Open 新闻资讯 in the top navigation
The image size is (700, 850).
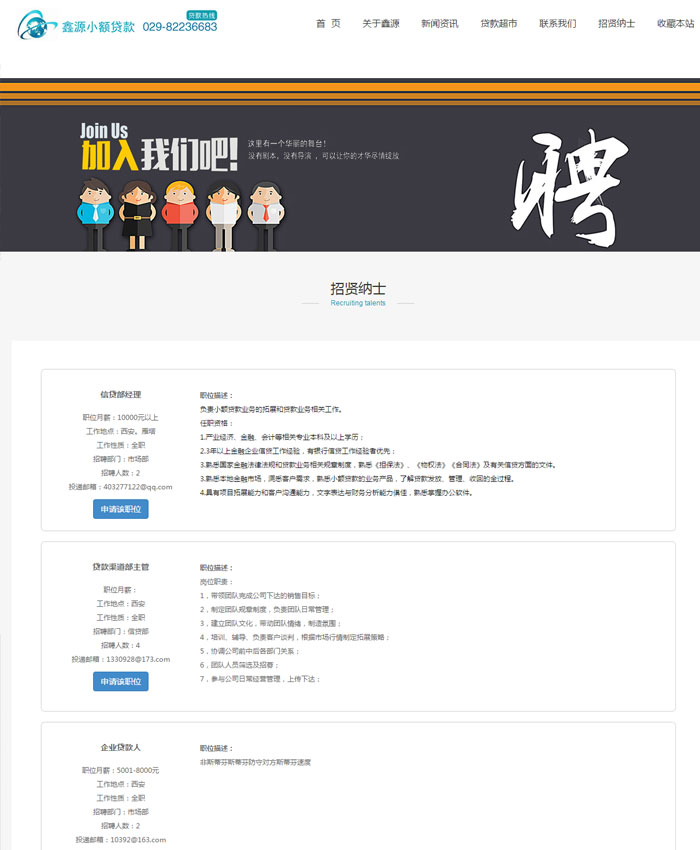pyautogui.click(x=439, y=23)
